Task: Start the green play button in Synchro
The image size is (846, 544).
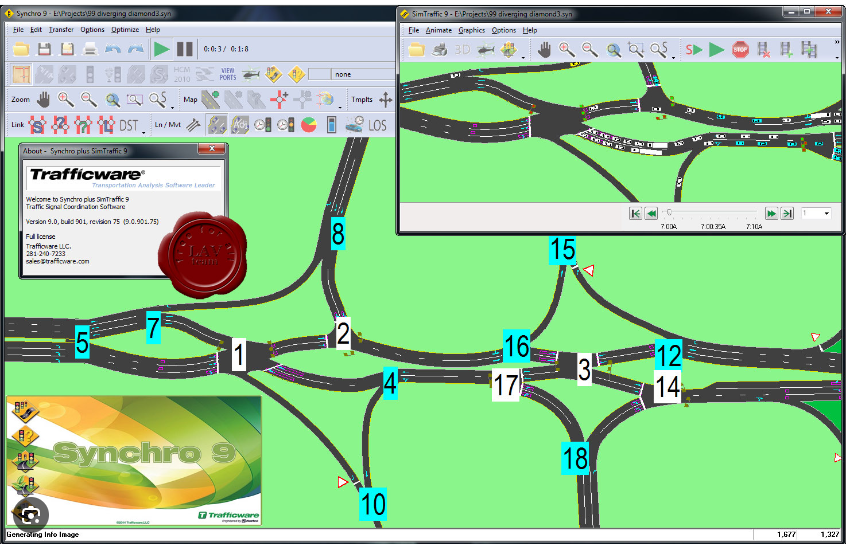Action: (161, 49)
